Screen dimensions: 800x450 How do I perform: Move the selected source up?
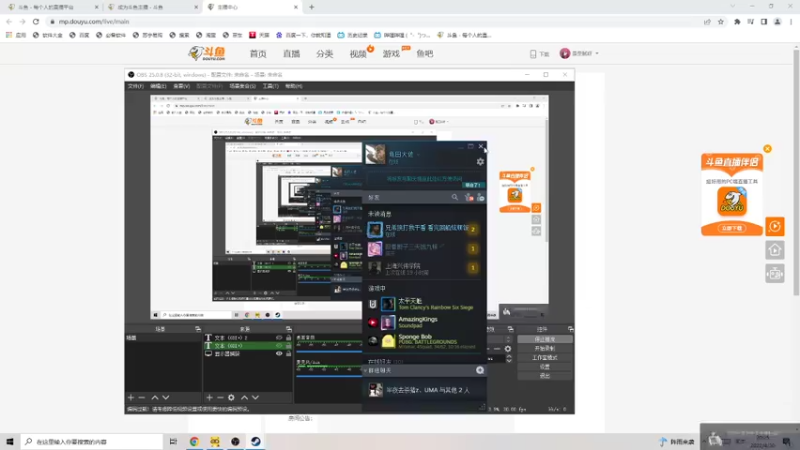click(244, 397)
